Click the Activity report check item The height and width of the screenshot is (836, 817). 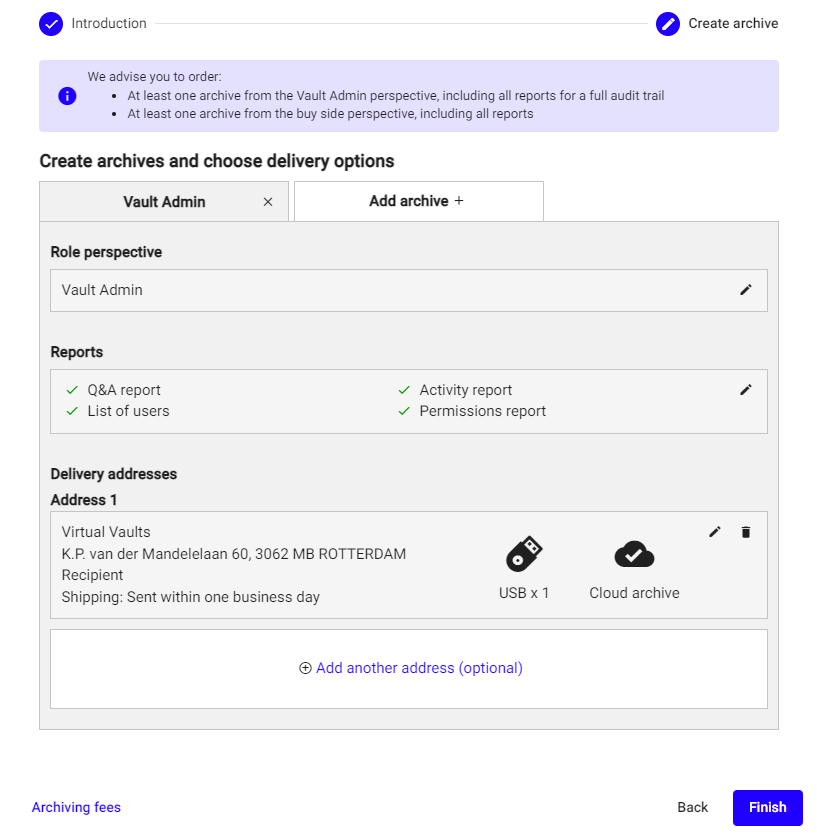pos(465,390)
